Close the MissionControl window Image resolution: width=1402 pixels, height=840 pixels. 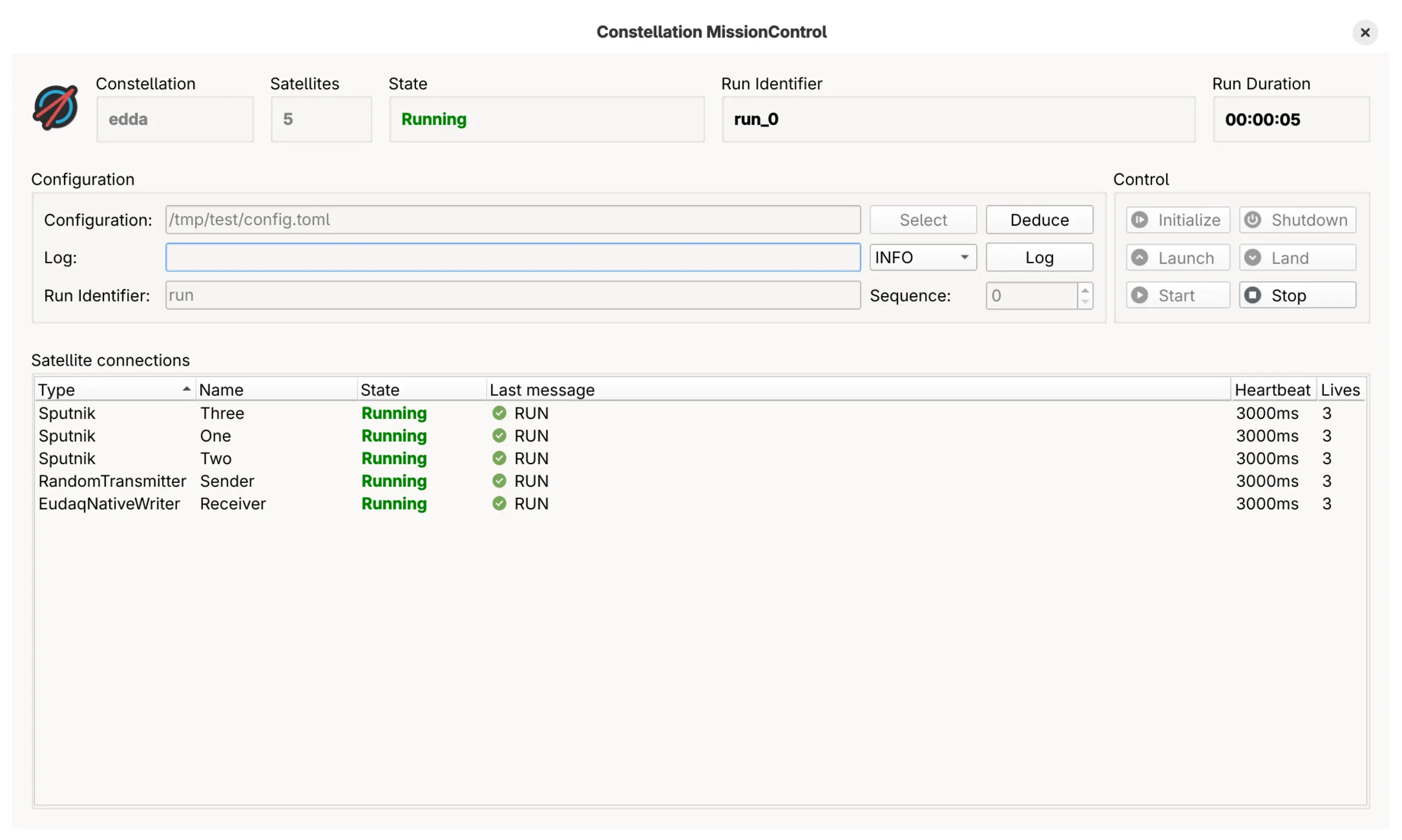(1365, 32)
